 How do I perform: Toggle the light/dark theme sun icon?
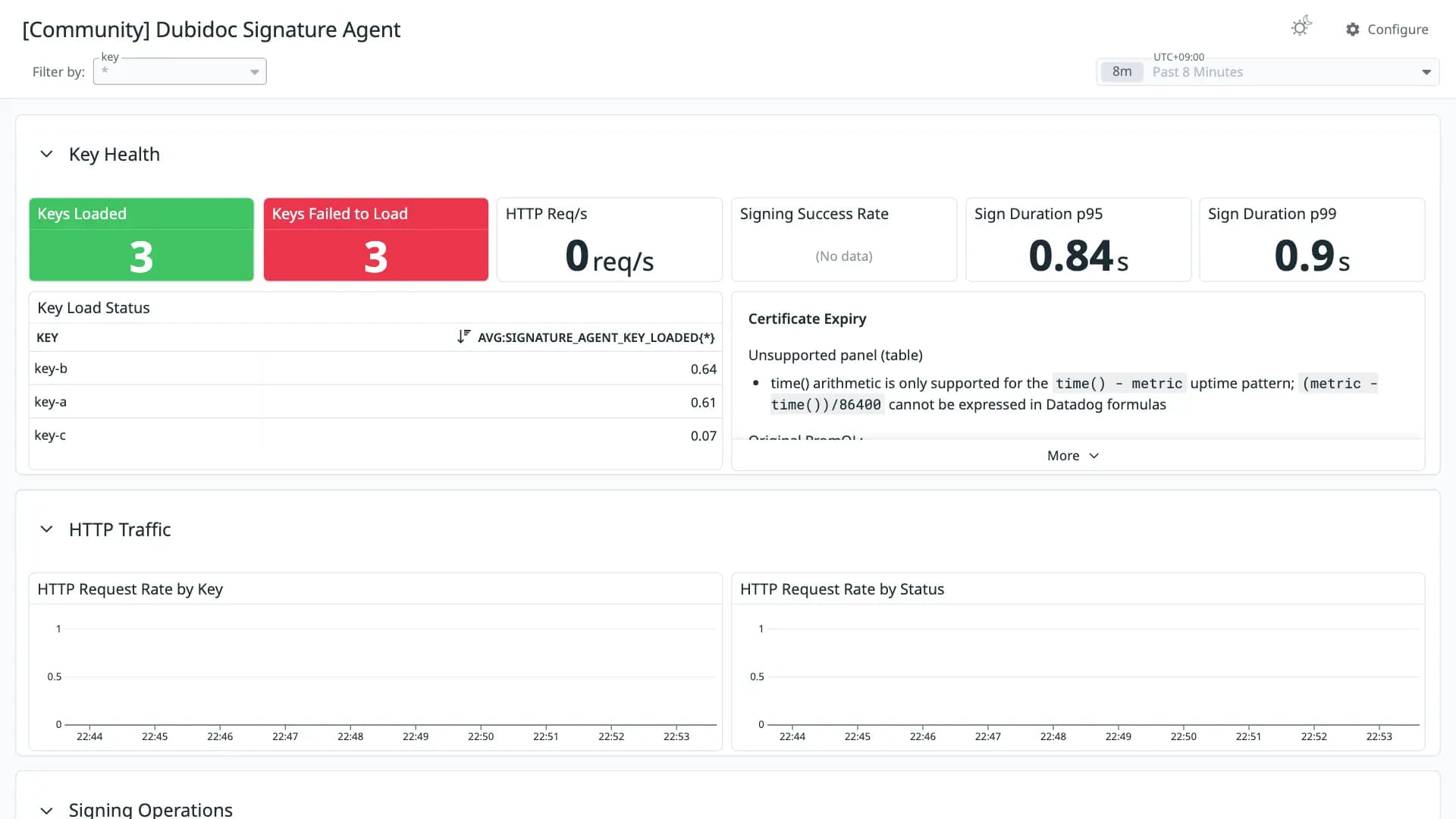coord(1301,27)
